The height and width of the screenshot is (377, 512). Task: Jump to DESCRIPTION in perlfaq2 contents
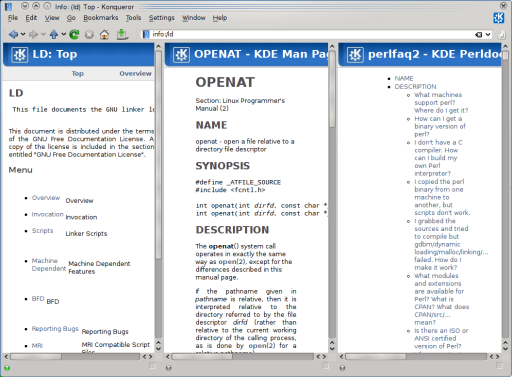(x=415, y=87)
